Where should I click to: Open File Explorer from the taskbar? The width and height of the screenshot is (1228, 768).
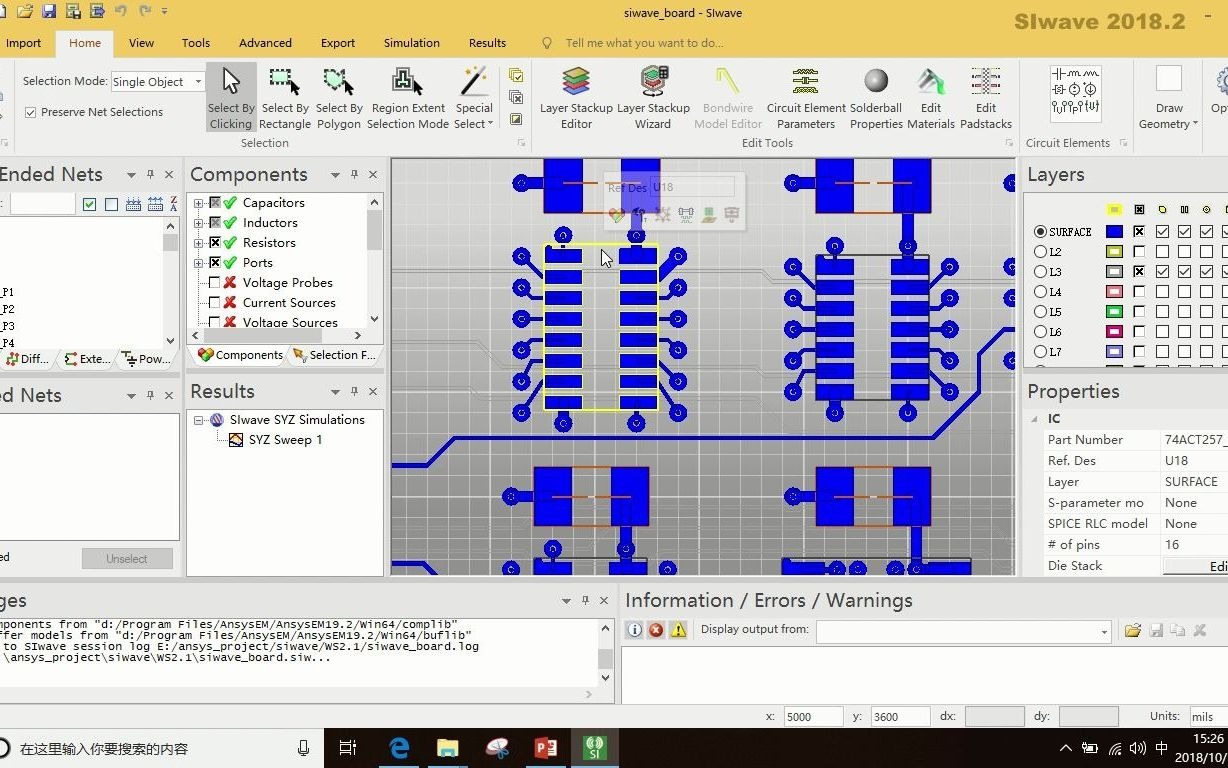click(x=447, y=747)
